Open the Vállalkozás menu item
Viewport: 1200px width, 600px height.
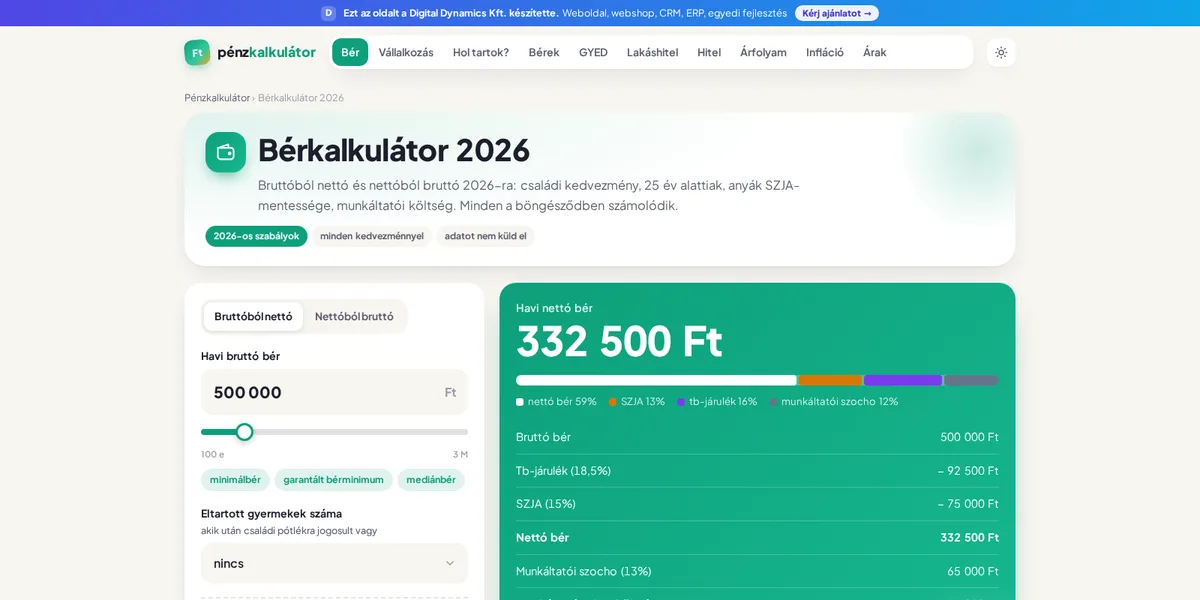point(406,53)
